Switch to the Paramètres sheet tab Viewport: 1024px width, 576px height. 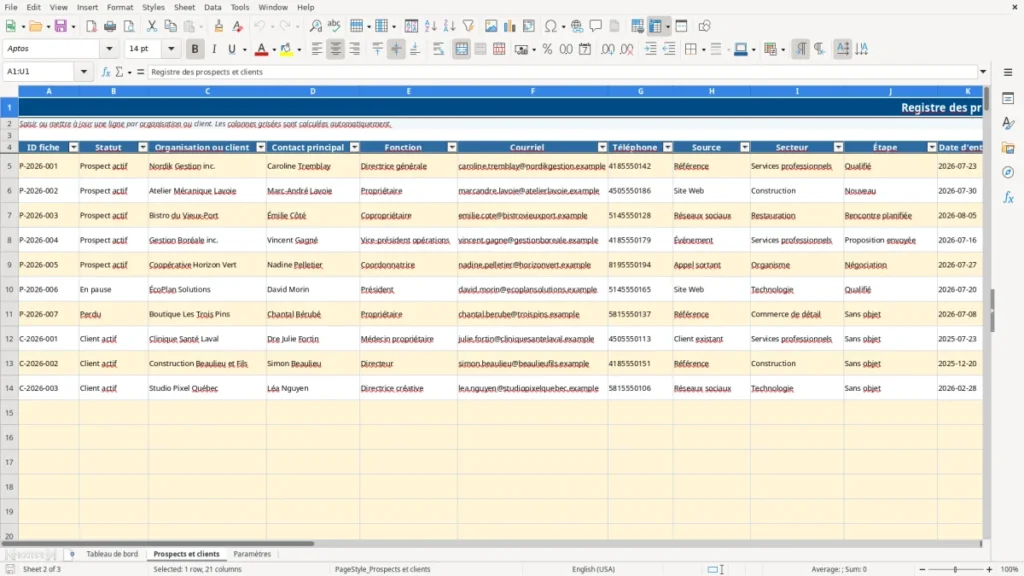pyautogui.click(x=252, y=554)
